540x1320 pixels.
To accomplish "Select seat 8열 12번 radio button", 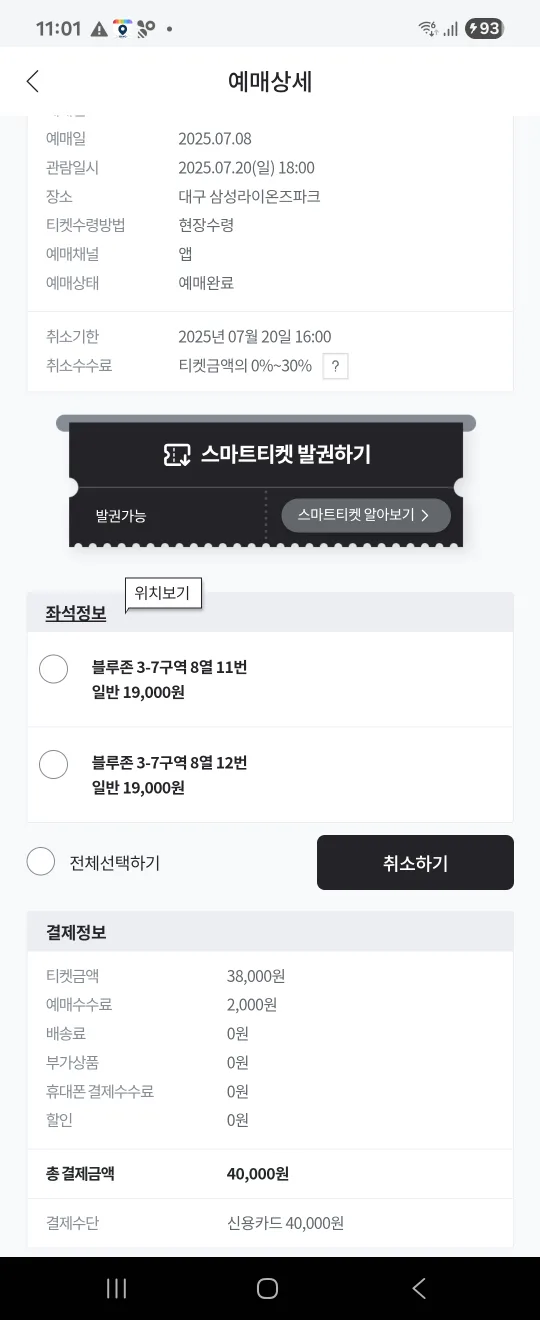I will [x=53, y=764].
